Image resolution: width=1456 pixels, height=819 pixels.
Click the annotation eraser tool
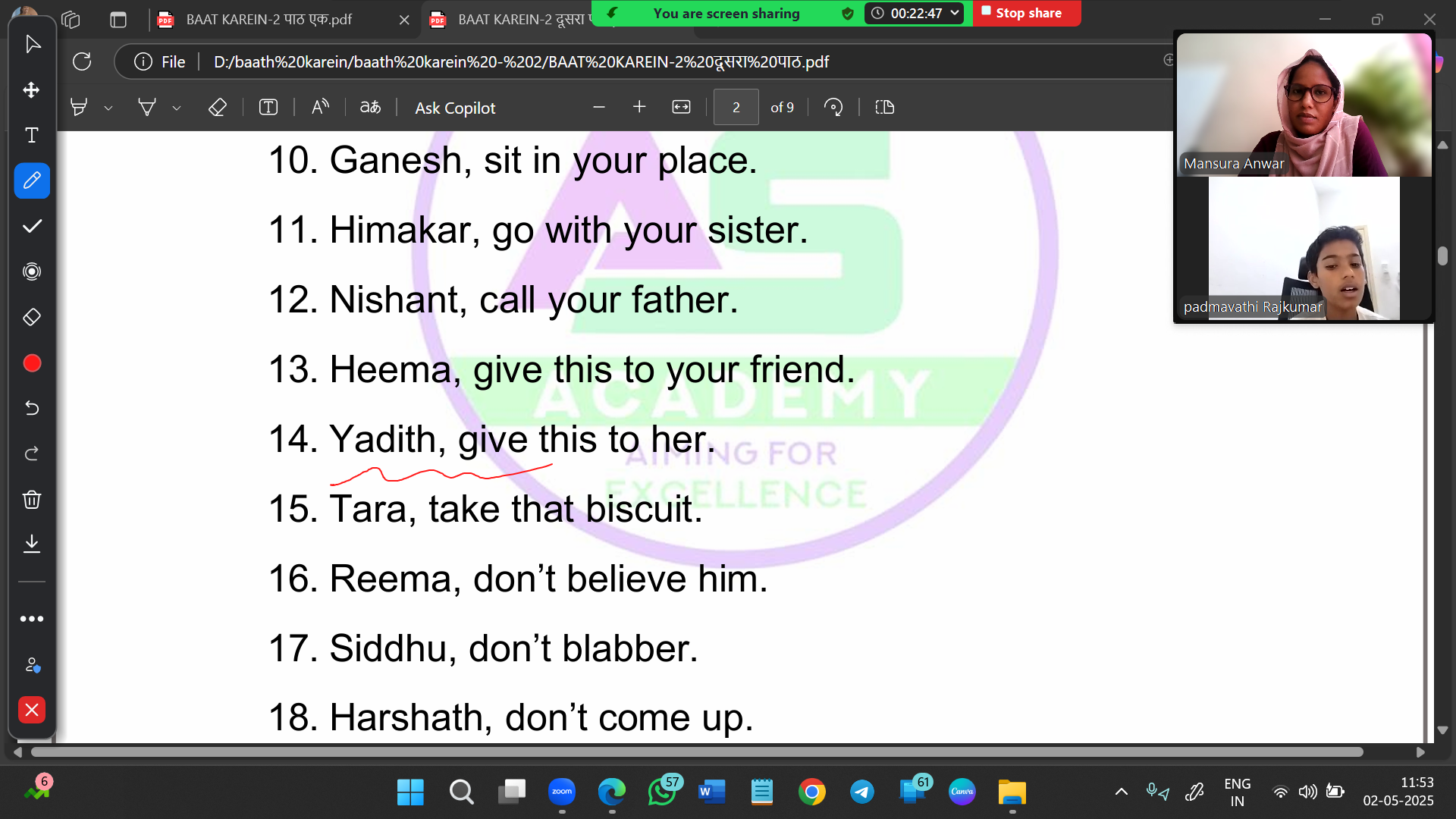[x=32, y=317]
